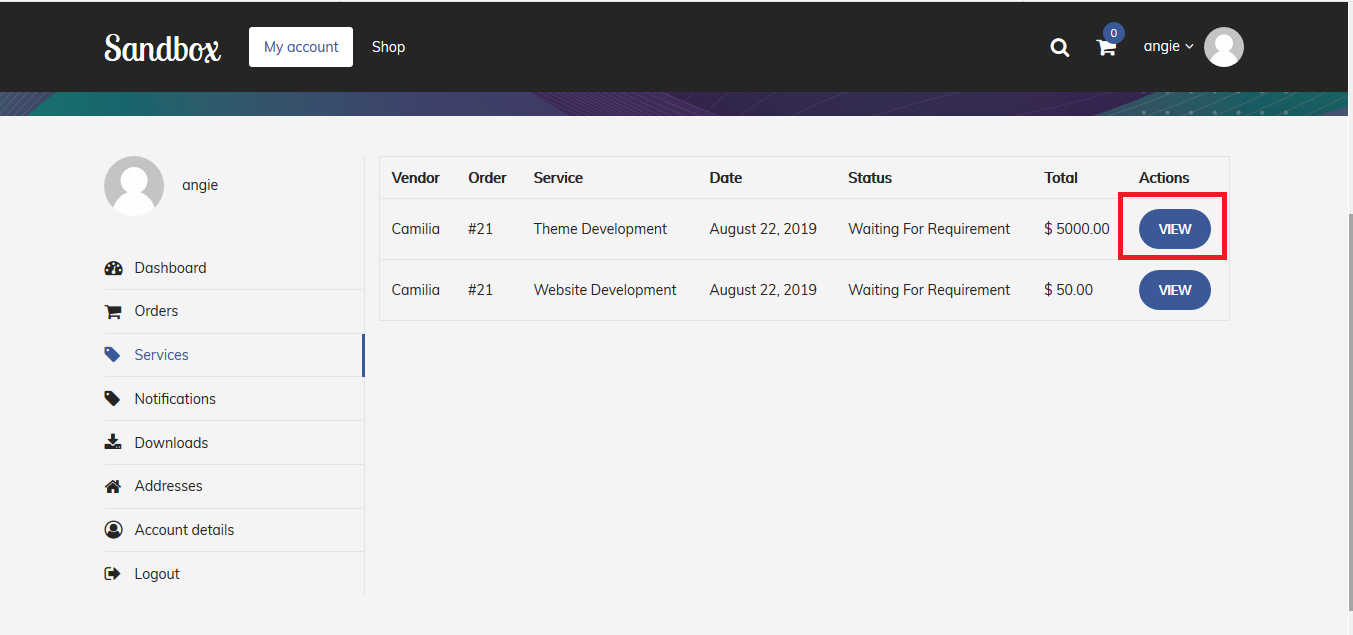Click the Vendor column header
1353x635 pixels.
tap(416, 178)
